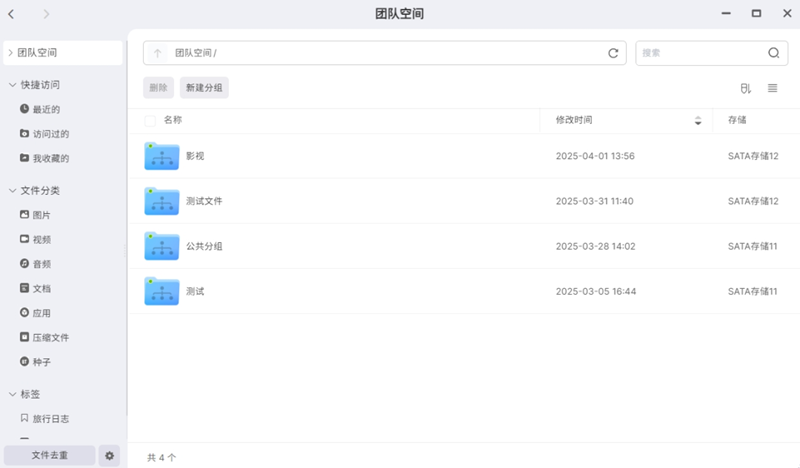This screenshot has width=800, height=468.
Task: Open 最近的 recent files
Action: pyautogui.click(x=40, y=109)
